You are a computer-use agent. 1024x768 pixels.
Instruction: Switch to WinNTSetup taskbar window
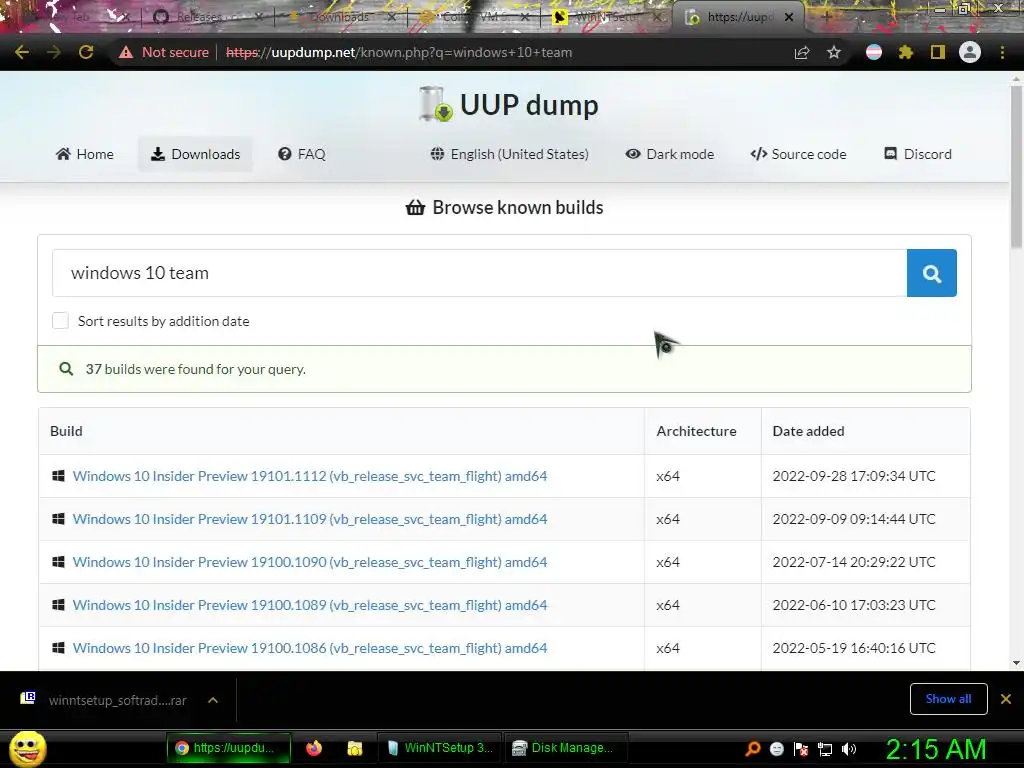click(441, 748)
